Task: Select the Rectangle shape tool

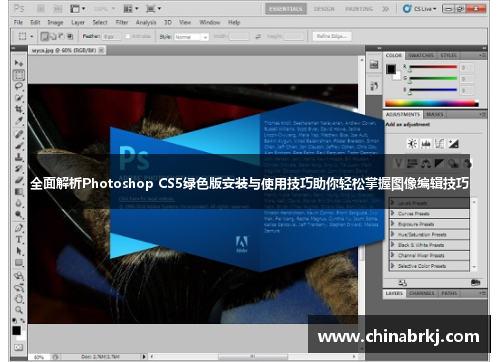Action: [x=19, y=262]
